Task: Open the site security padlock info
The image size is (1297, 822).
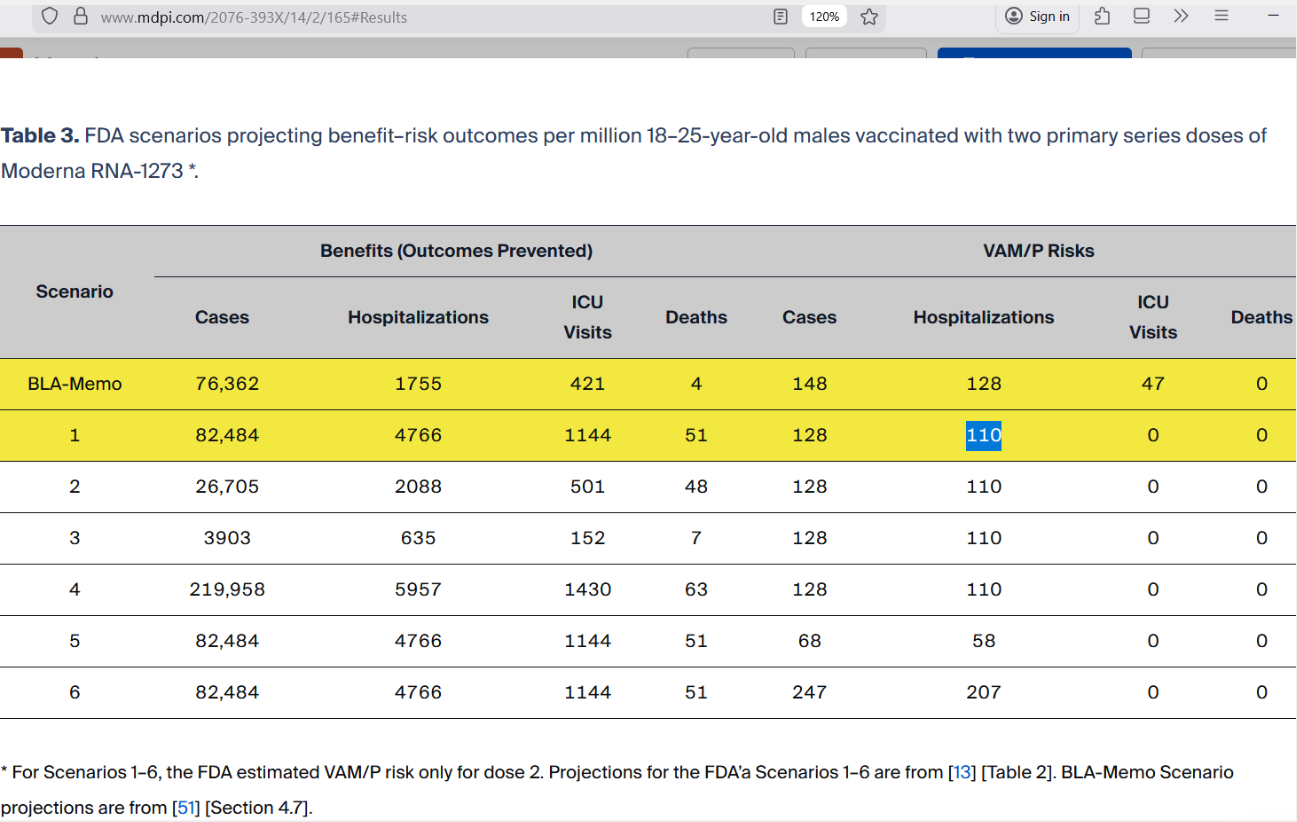Action: (x=80, y=16)
